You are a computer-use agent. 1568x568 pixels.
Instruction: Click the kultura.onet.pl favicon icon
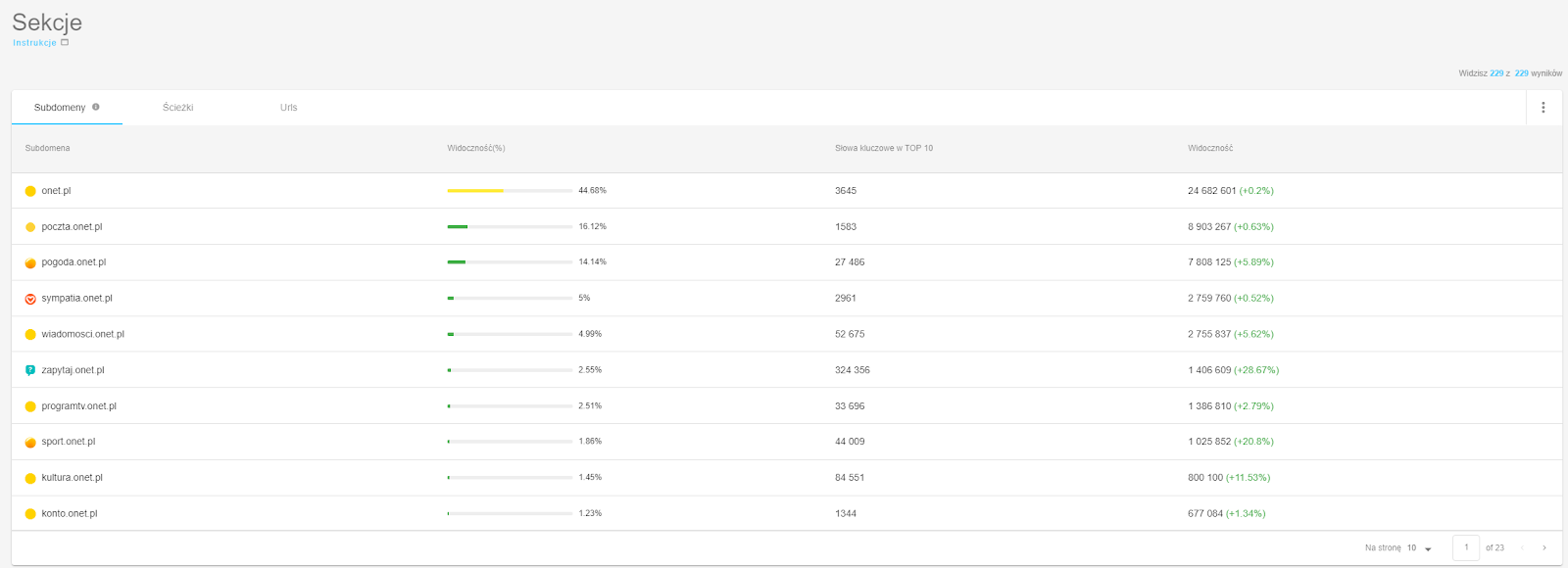coord(30,478)
